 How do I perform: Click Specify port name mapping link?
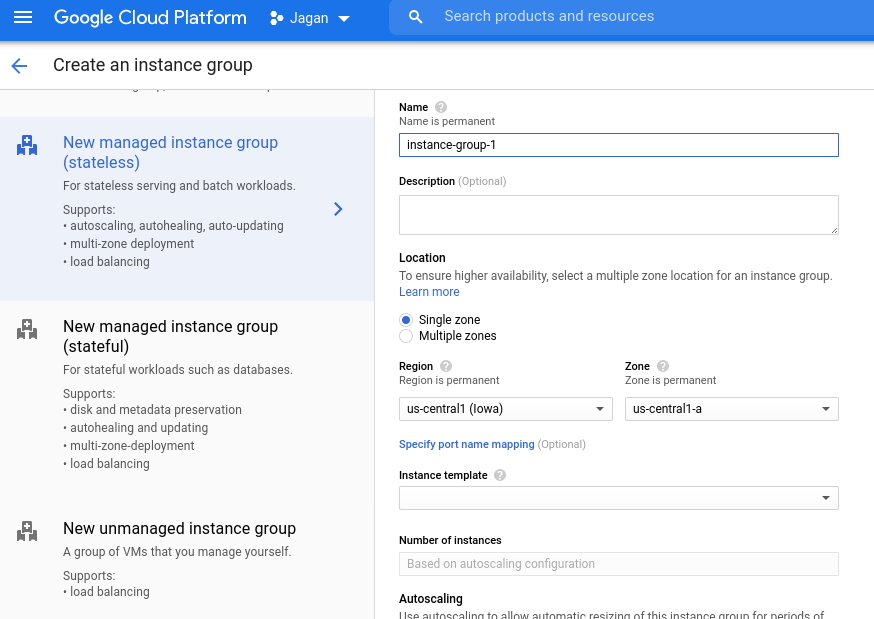tap(467, 445)
